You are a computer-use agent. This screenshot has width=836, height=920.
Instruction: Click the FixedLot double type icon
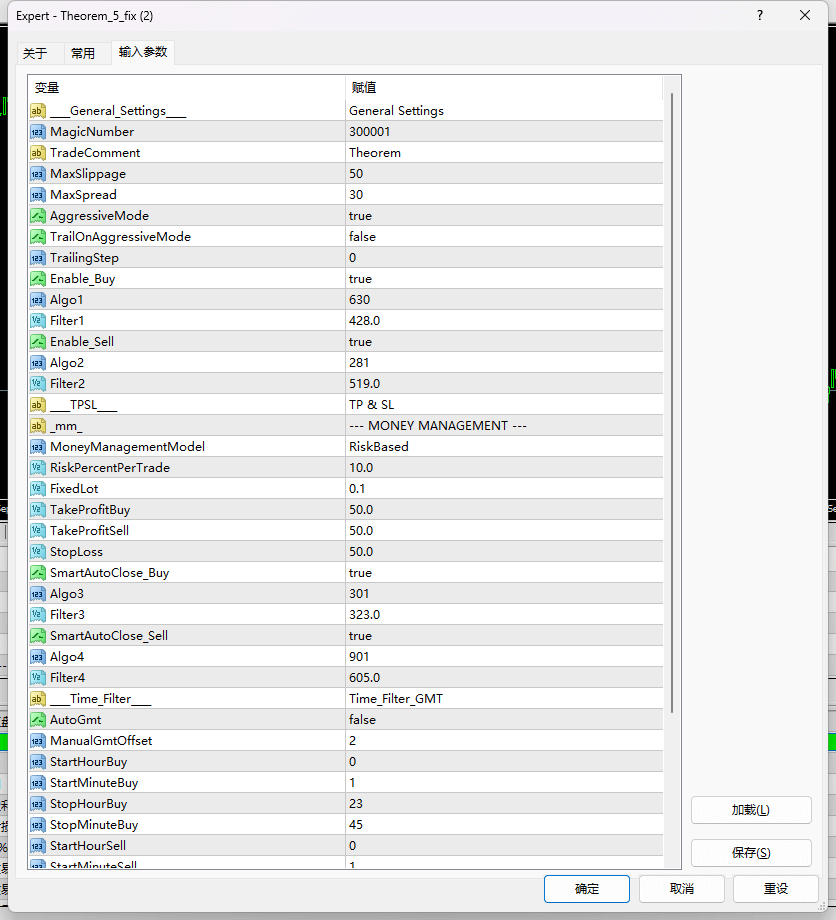coord(38,489)
